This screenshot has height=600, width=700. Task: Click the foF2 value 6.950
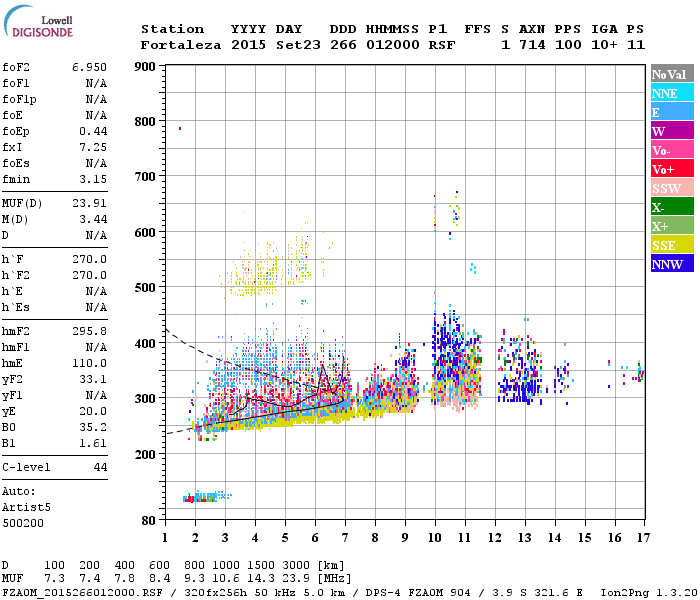[x=89, y=67]
